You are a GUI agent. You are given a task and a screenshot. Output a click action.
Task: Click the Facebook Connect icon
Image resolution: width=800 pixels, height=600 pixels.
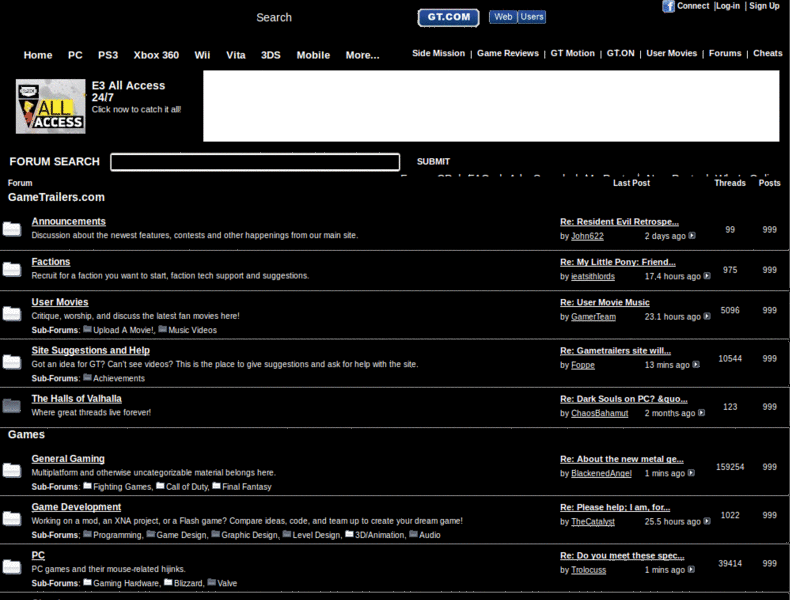pos(668,7)
